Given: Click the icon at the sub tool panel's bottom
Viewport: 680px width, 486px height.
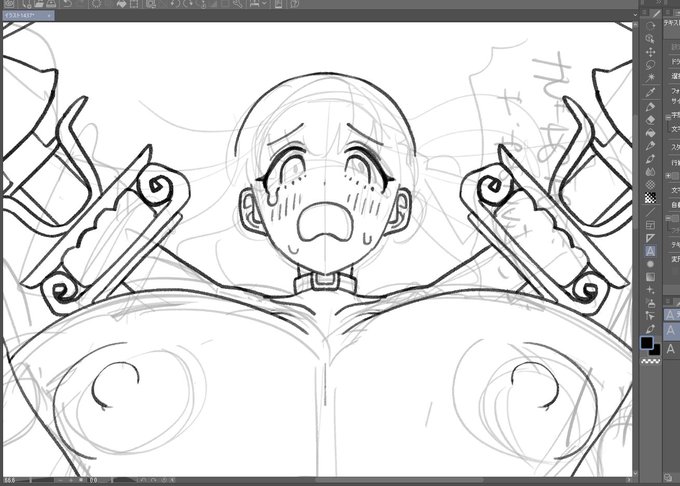Looking at the screenshot, I should pyautogui.click(x=667, y=477).
